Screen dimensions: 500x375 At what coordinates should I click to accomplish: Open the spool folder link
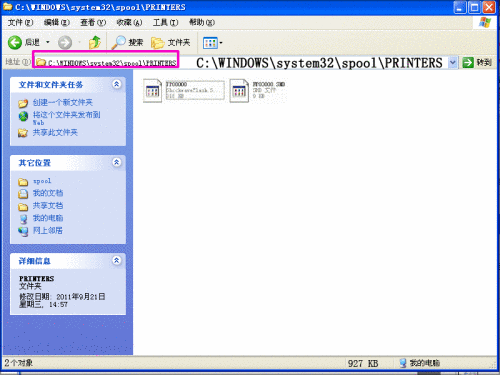click(x=42, y=181)
